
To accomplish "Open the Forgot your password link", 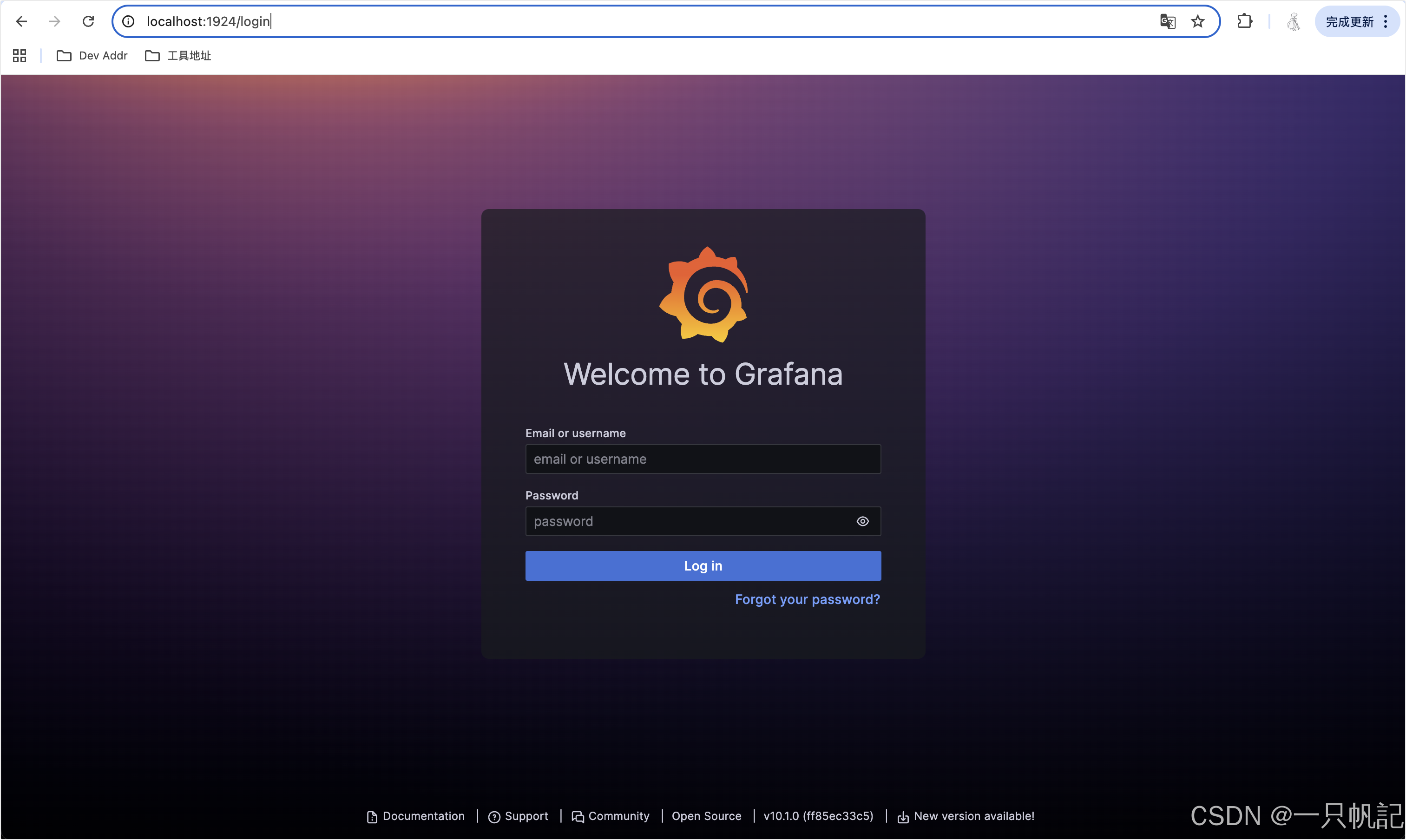I will (x=807, y=599).
